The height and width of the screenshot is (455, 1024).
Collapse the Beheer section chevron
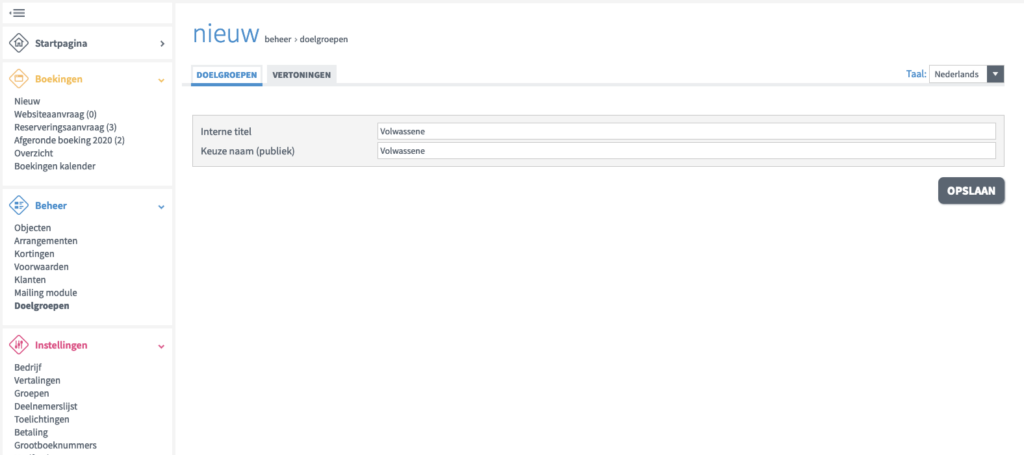161,206
